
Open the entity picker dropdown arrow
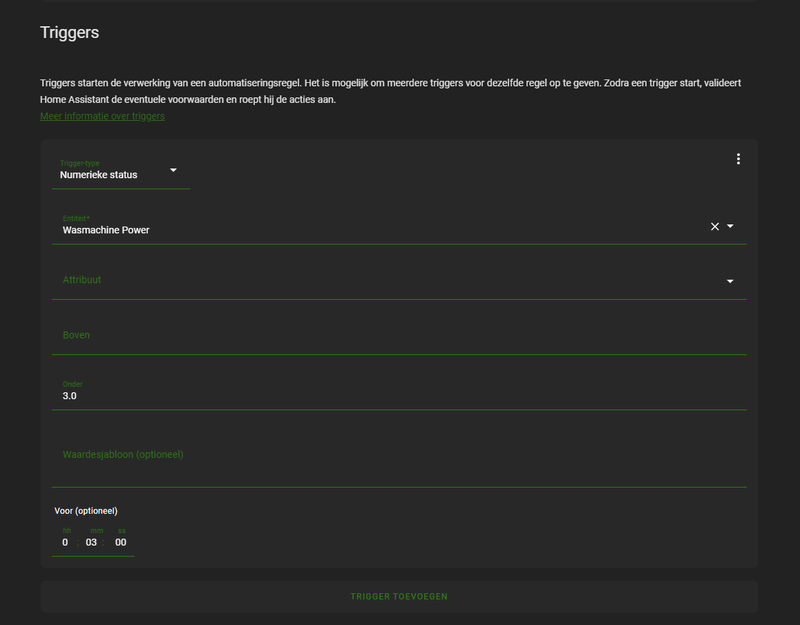(x=730, y=227)
